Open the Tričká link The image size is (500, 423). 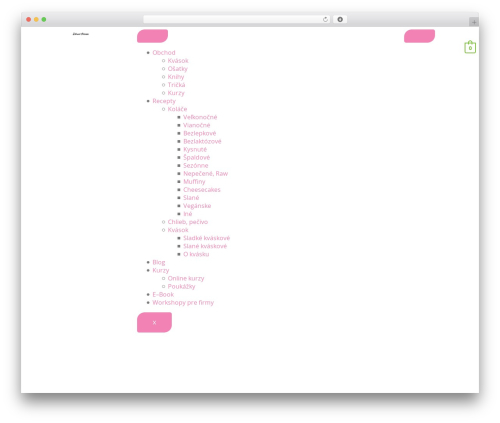pyautogui.click(x=176, y=85)
